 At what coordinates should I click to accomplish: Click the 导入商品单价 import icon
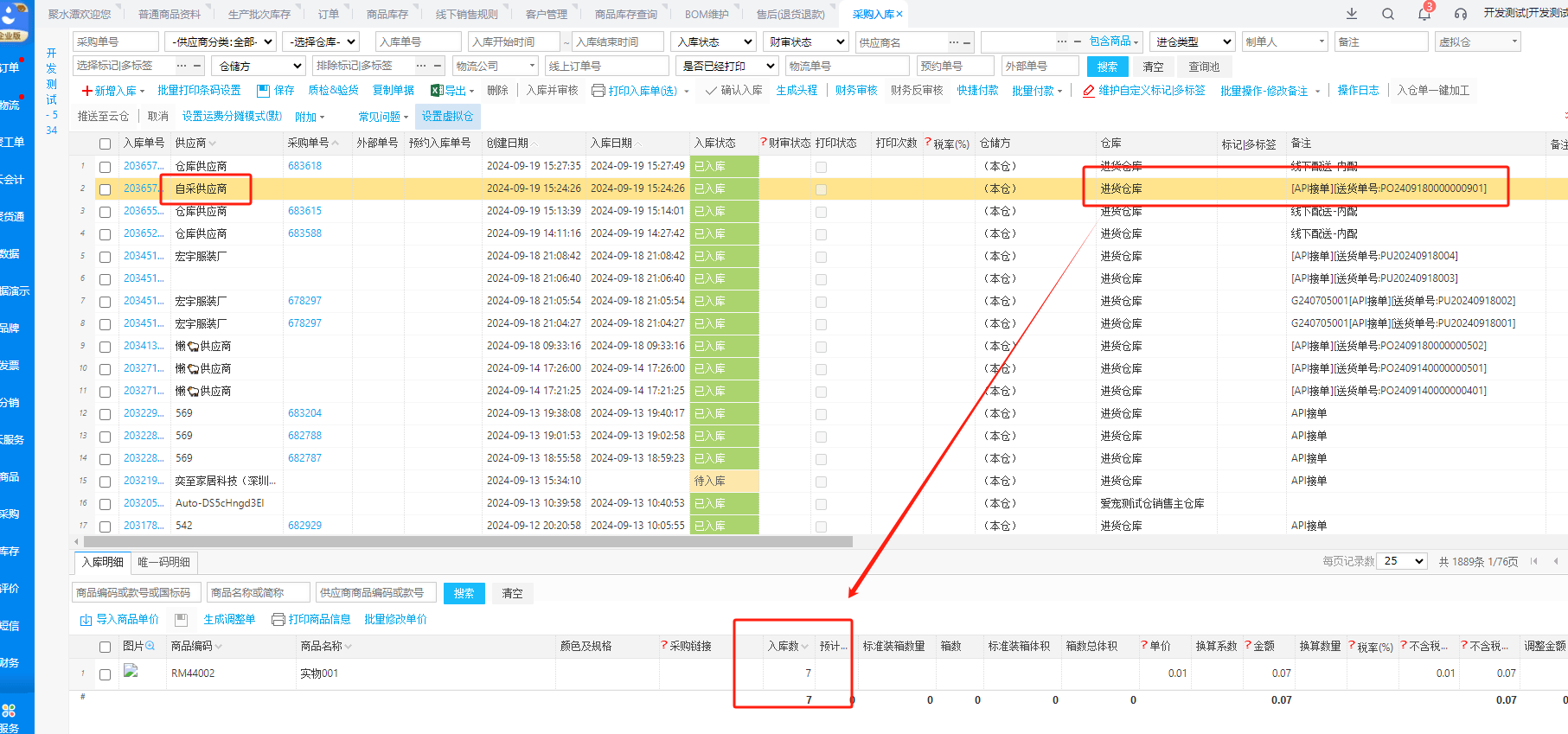point(86,620)
